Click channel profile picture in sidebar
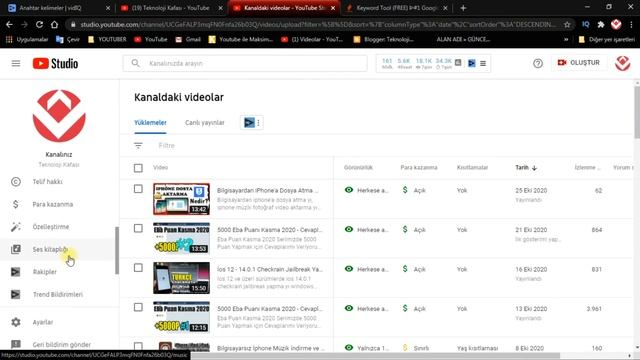 [x=59, y=116]
